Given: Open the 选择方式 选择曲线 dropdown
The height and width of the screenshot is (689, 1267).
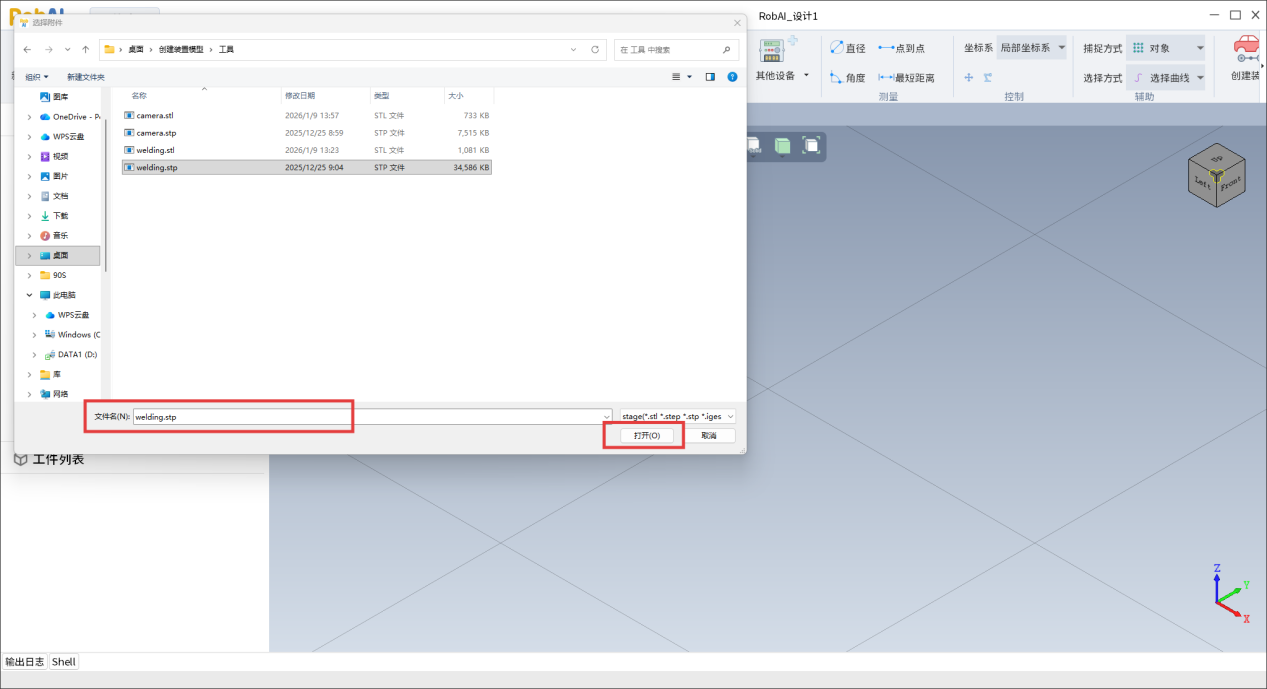Looking at the screenshot, I should point(1167,78).
